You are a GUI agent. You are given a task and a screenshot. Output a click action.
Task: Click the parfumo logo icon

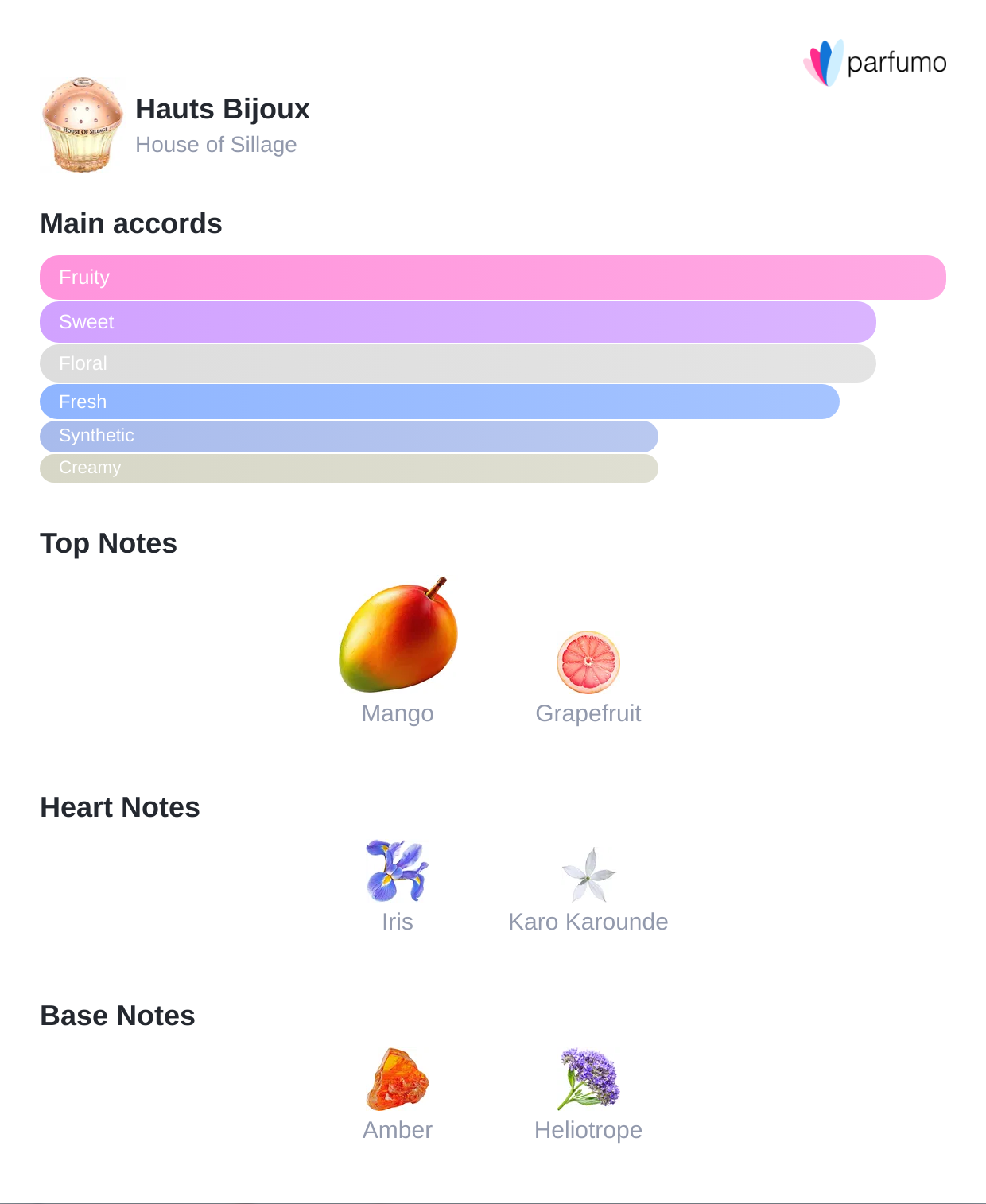tap(823, 63)
